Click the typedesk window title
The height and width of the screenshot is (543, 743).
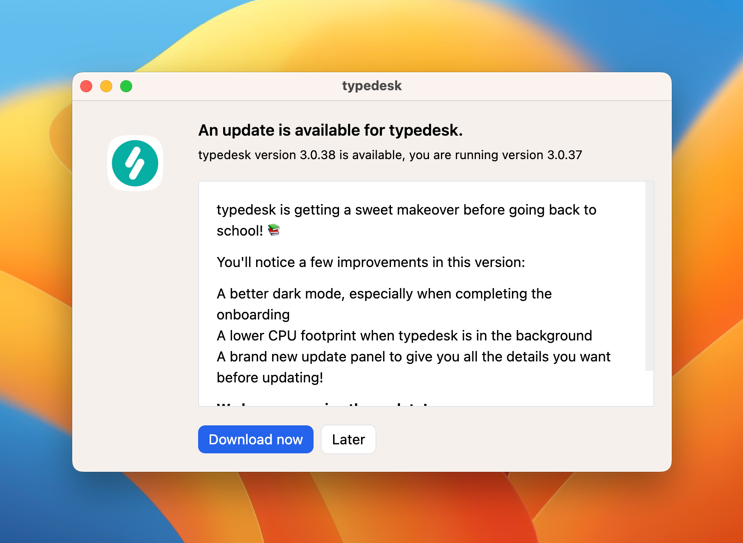(372, 86)
